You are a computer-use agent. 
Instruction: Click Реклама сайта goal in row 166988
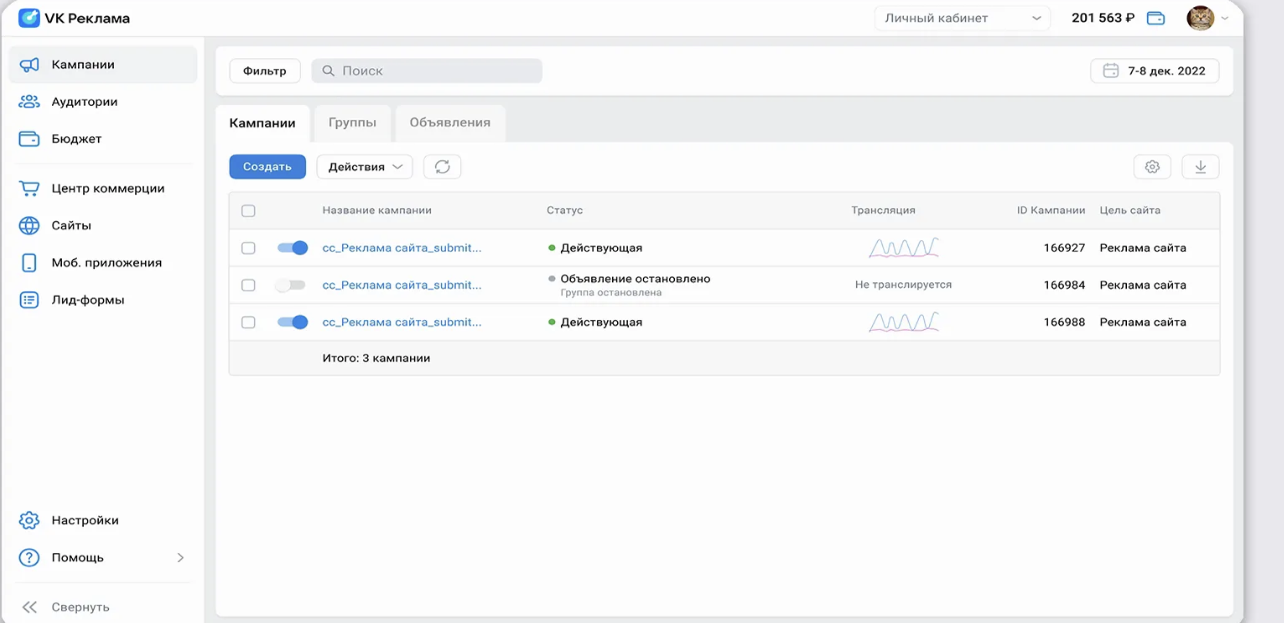click(x=1143, y=322)
